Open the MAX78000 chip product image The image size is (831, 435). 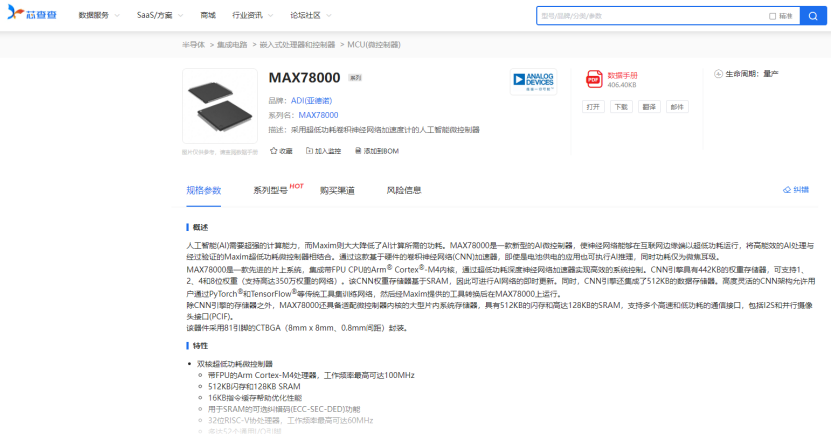(220, 106)
